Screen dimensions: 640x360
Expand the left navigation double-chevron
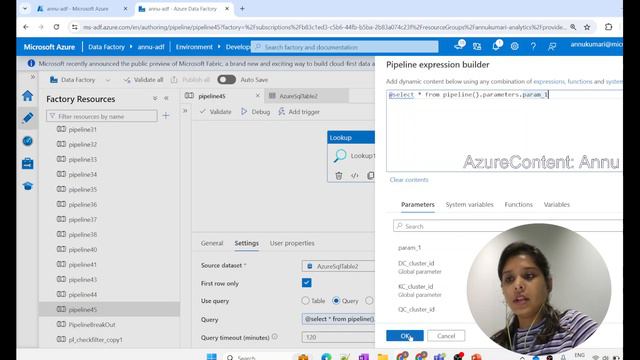pos(33,77)
